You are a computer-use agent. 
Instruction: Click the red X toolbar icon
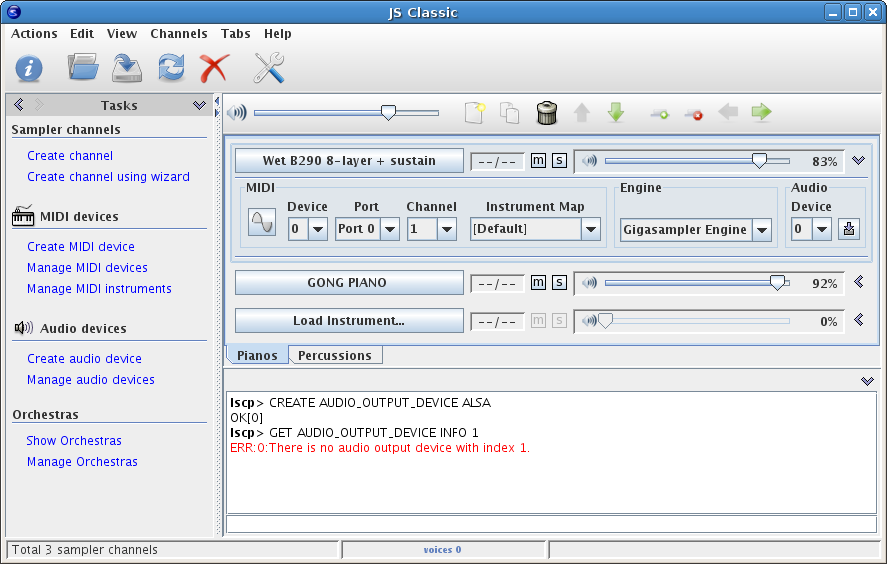pyautogui.click(x=214, y=68)
